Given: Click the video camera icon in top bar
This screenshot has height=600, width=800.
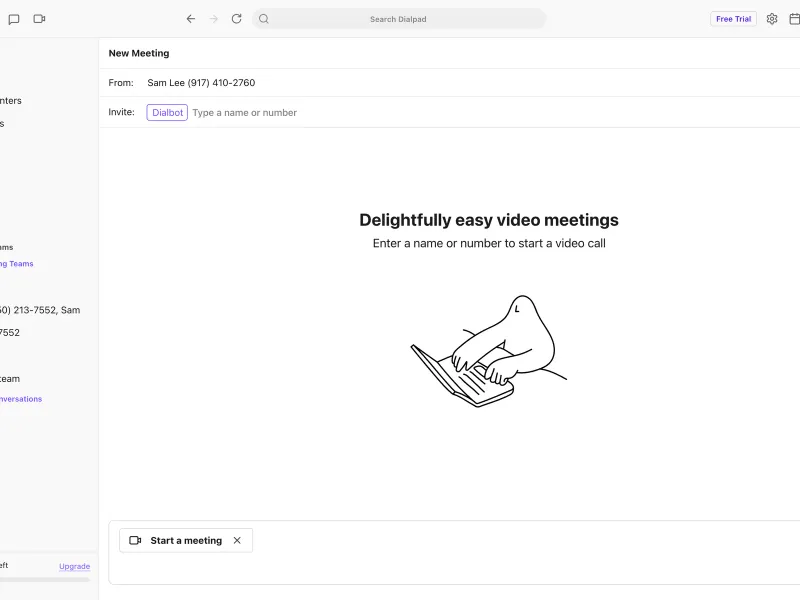Looking at the screenshot, I should click(39, 19).
